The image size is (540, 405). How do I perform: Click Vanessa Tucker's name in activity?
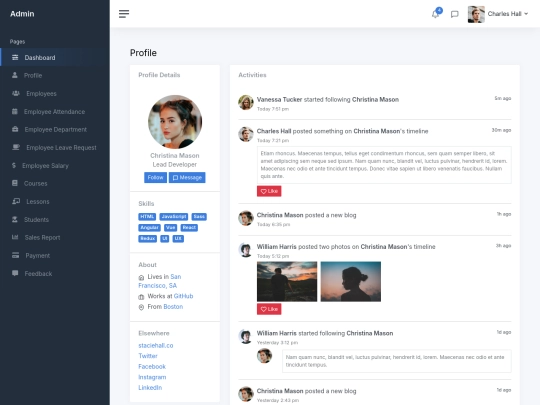pyautogui.click(x=279, y=100)
